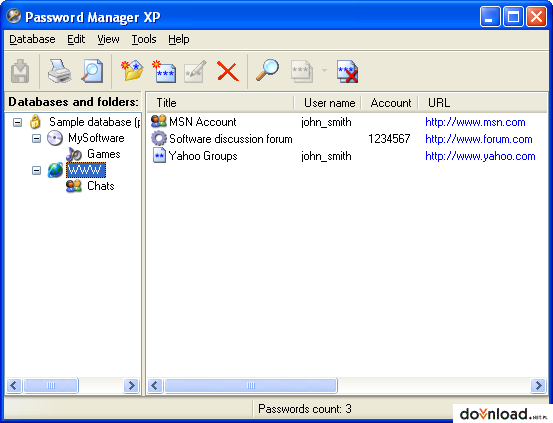Click the Search magnifier toolbar icon
This screenshot has width=553, height=423.
[x=267, y=71]
